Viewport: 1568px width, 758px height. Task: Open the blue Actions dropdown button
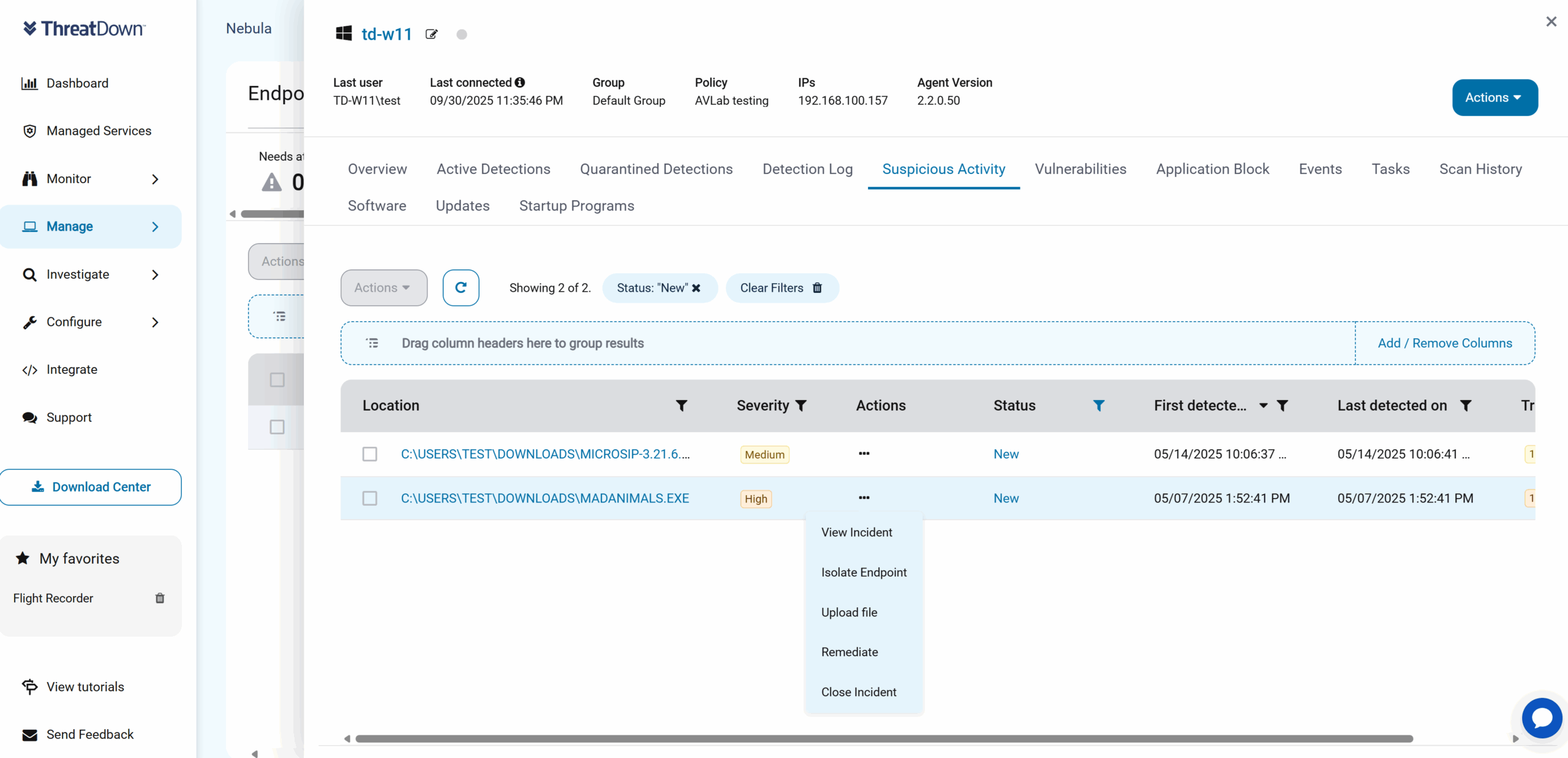tap(1494, 97)
